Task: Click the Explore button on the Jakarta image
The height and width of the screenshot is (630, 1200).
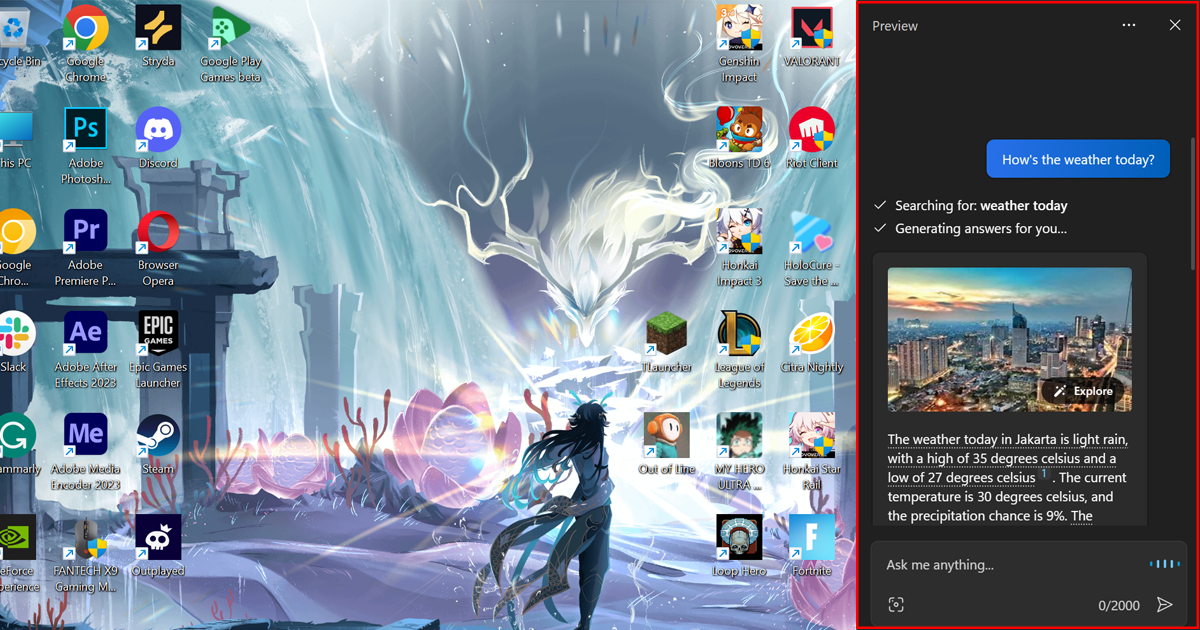Action: (1083, 391)
